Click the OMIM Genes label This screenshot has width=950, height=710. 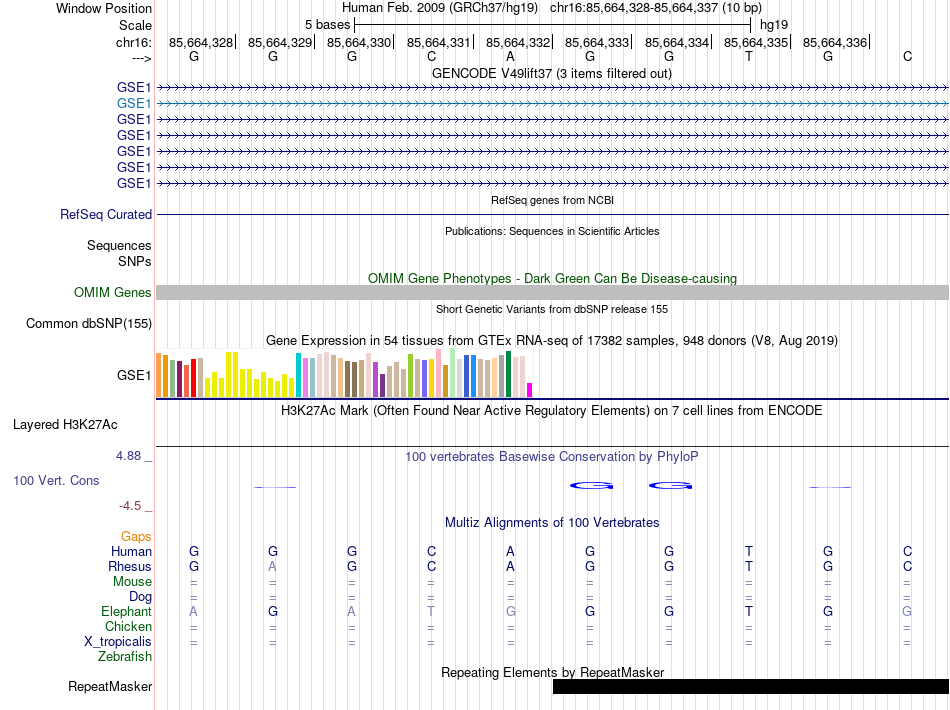[x=113, y=292]
